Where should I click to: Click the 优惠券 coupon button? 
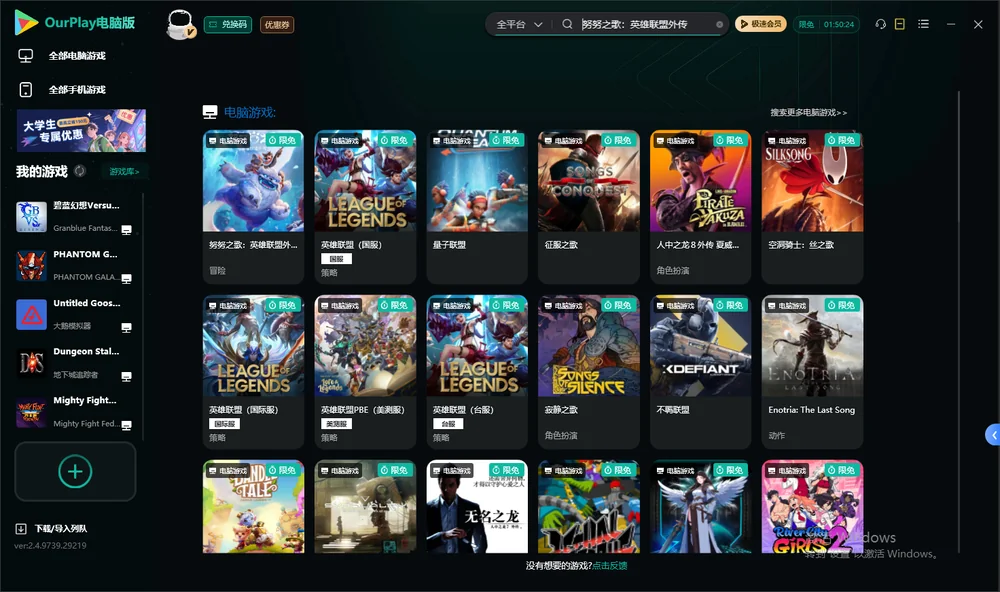(x=277, y=24)
